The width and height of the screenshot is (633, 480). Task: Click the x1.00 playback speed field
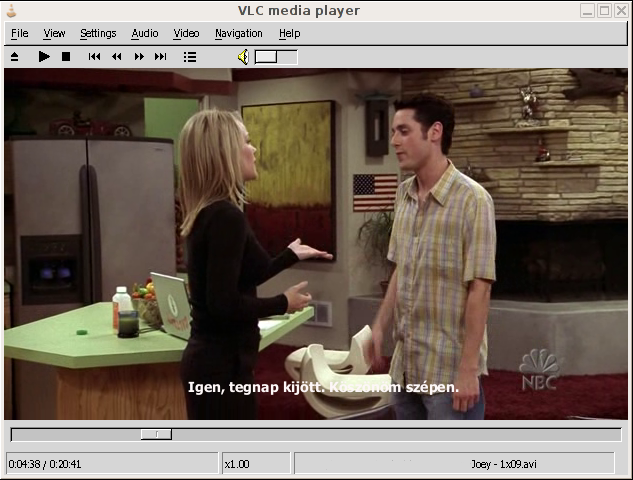click(256, 464)
